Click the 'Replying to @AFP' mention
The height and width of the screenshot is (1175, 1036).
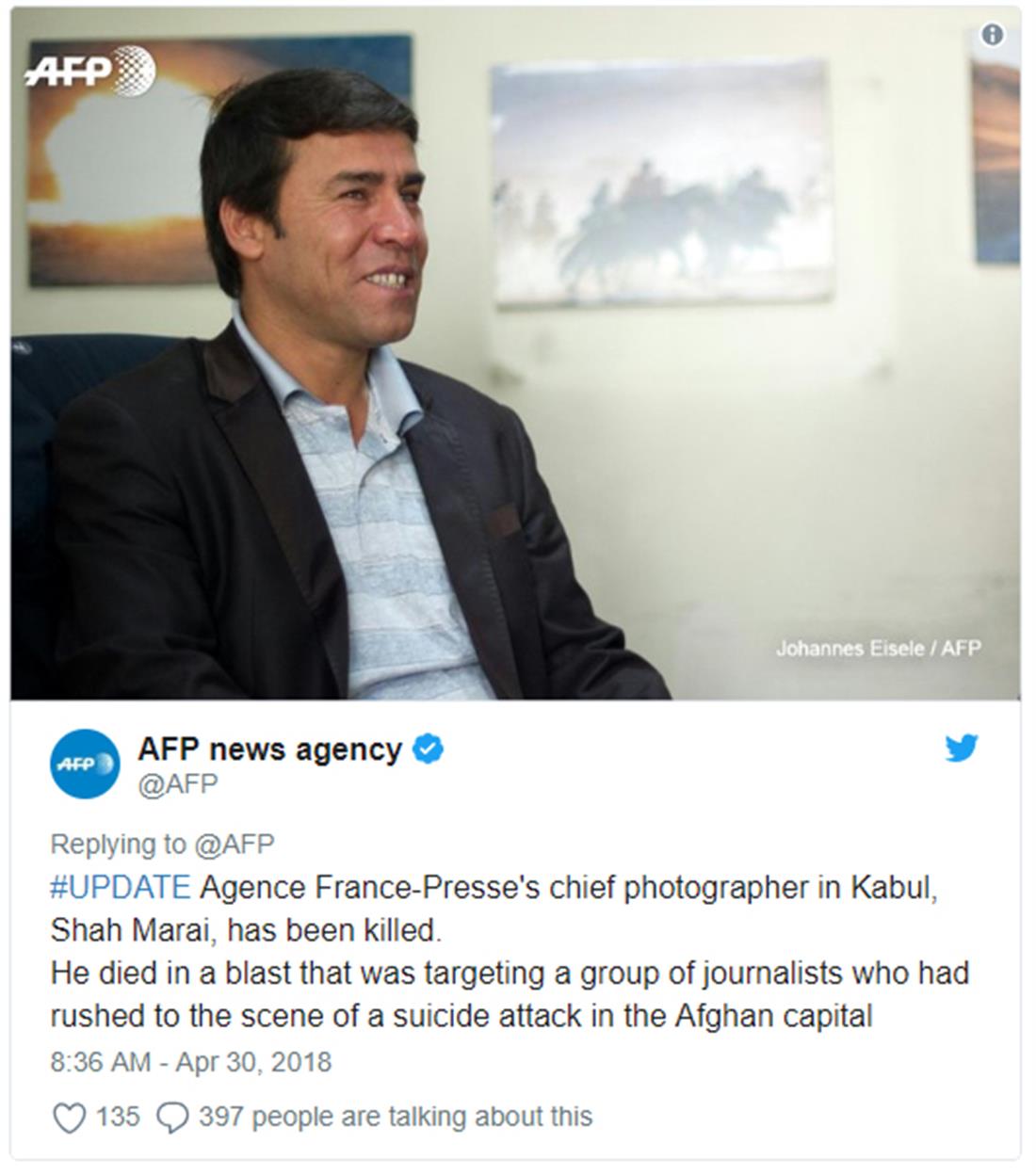[162, 845]
